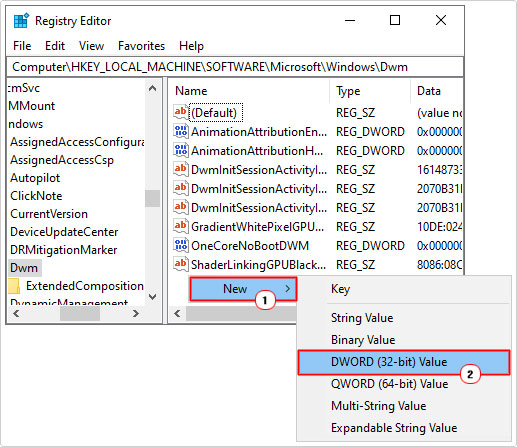Click the 1614873 data cell
The width and height of the screenshot is (517, 447).
(439, 170)
